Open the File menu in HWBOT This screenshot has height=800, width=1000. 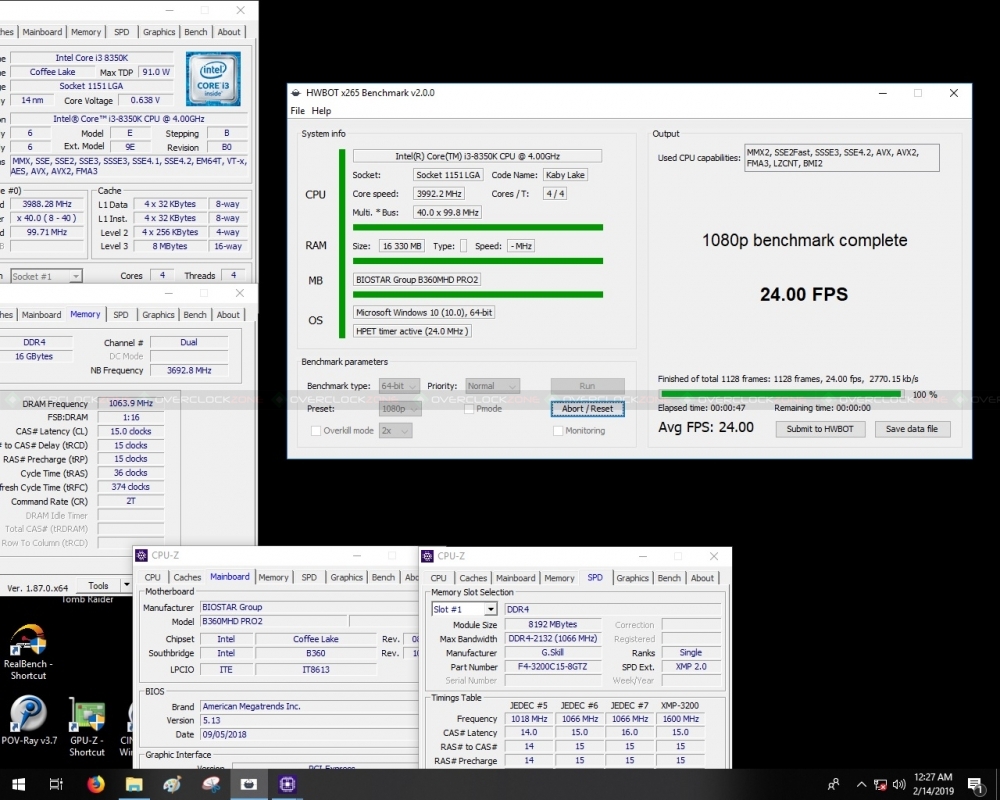tap(297, 111)
